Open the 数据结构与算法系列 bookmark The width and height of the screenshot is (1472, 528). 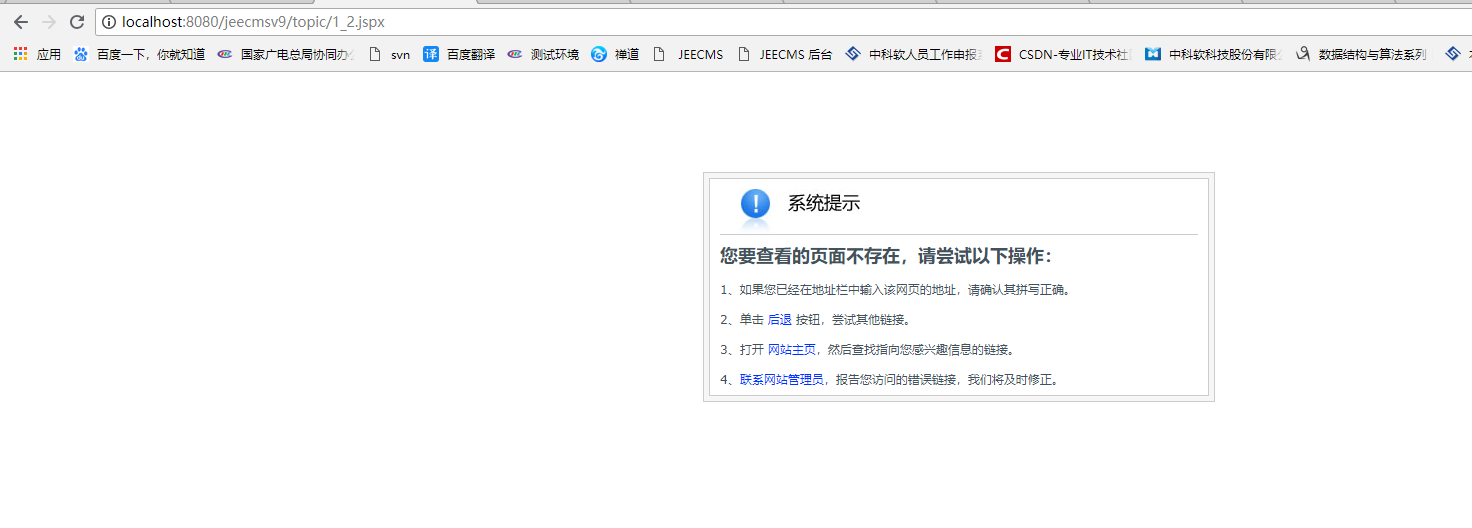point(1361,54)
